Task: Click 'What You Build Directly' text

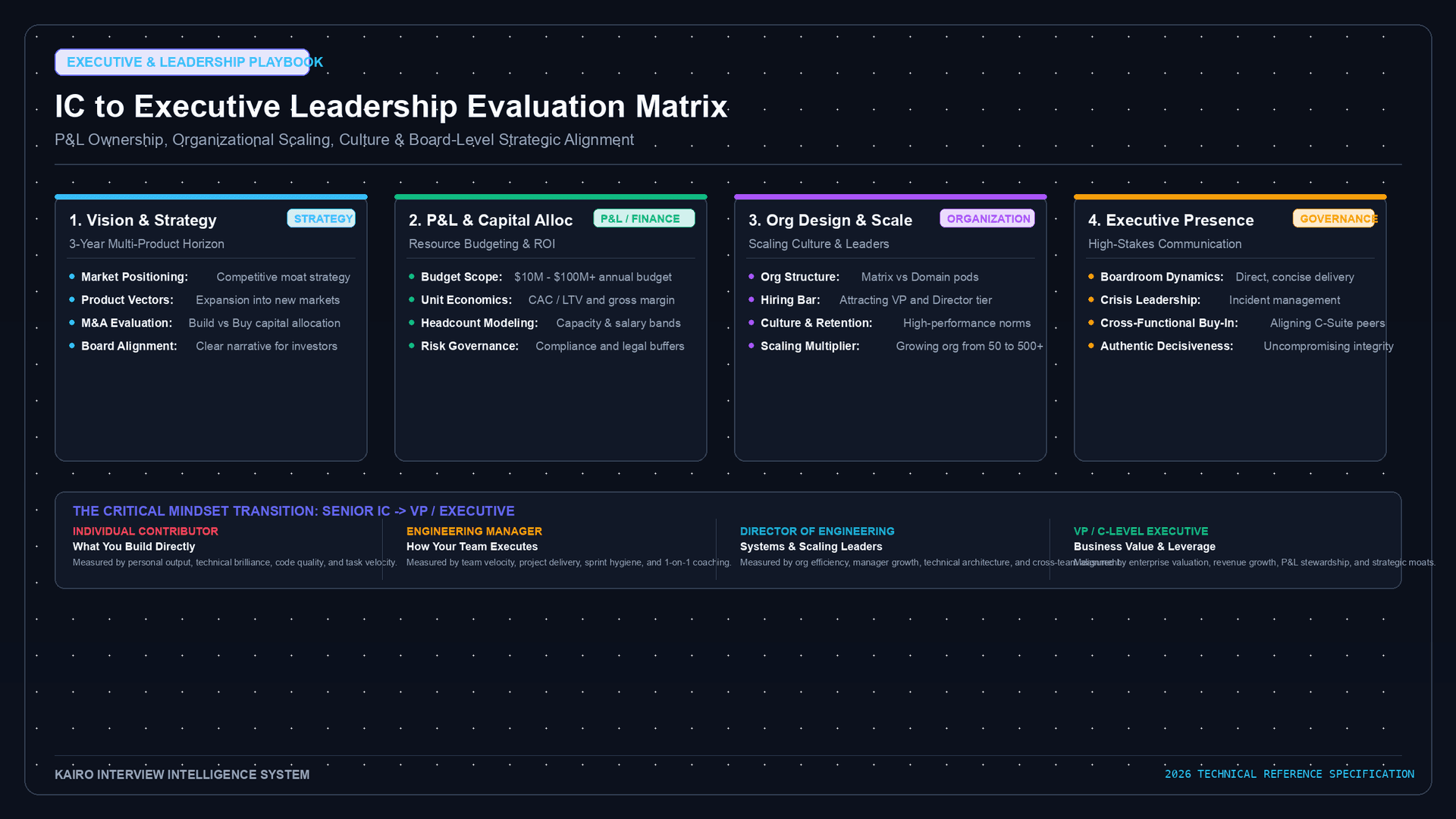Action: [x=133, y=547]
